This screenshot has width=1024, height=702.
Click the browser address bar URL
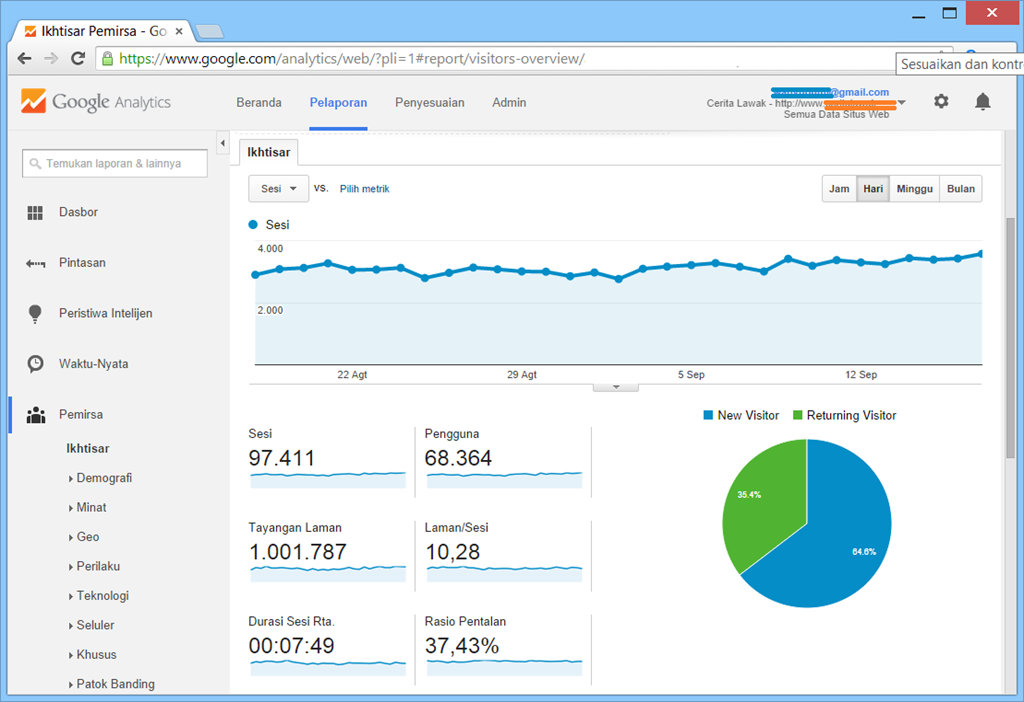click(351, 59)
